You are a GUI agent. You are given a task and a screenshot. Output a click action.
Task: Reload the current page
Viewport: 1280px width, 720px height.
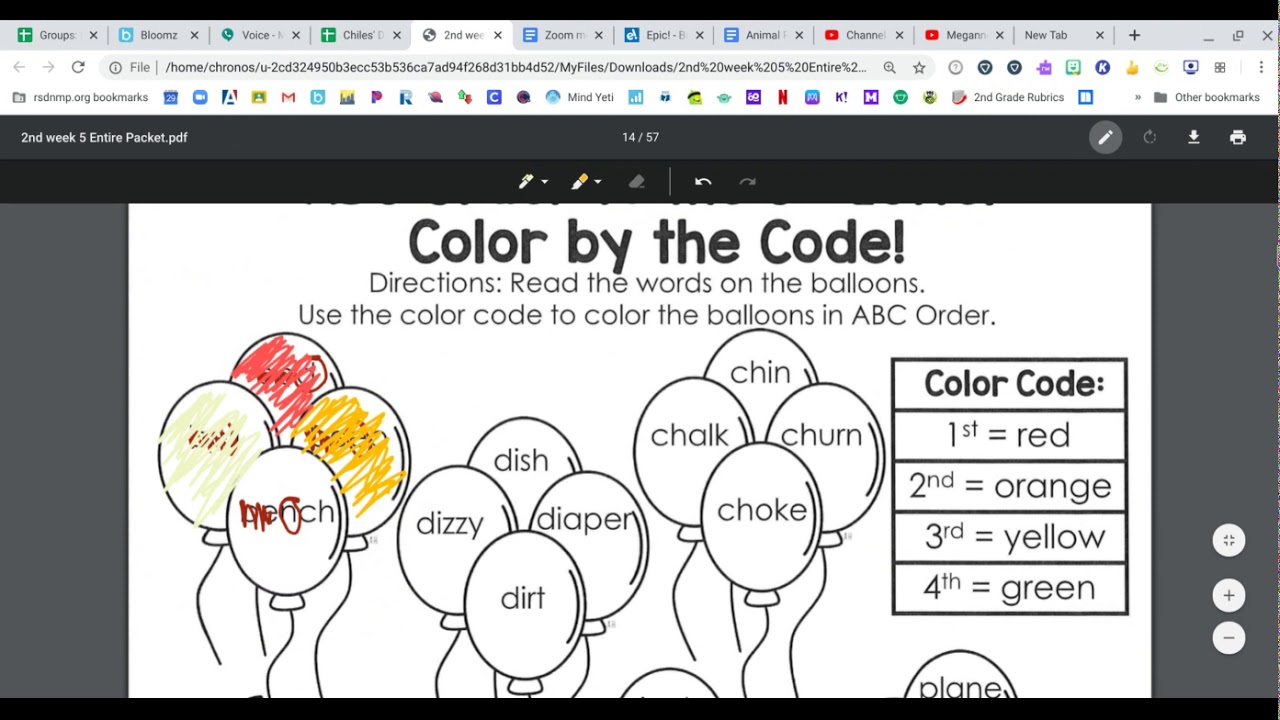click(x=78, y=67)
